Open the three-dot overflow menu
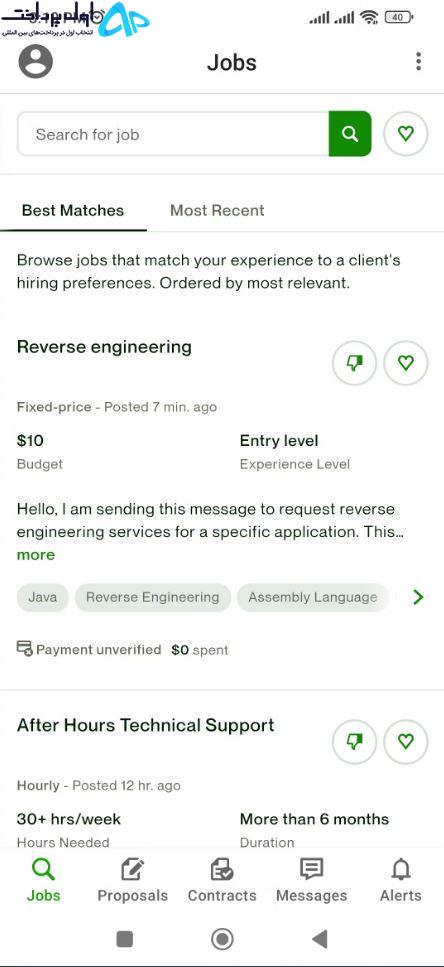 419,62
